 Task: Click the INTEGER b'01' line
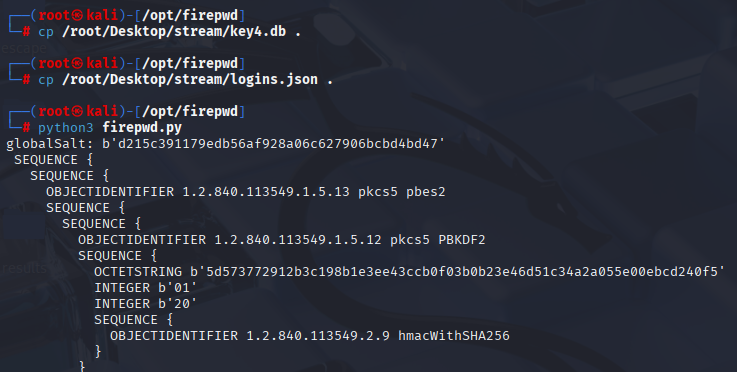146,288
